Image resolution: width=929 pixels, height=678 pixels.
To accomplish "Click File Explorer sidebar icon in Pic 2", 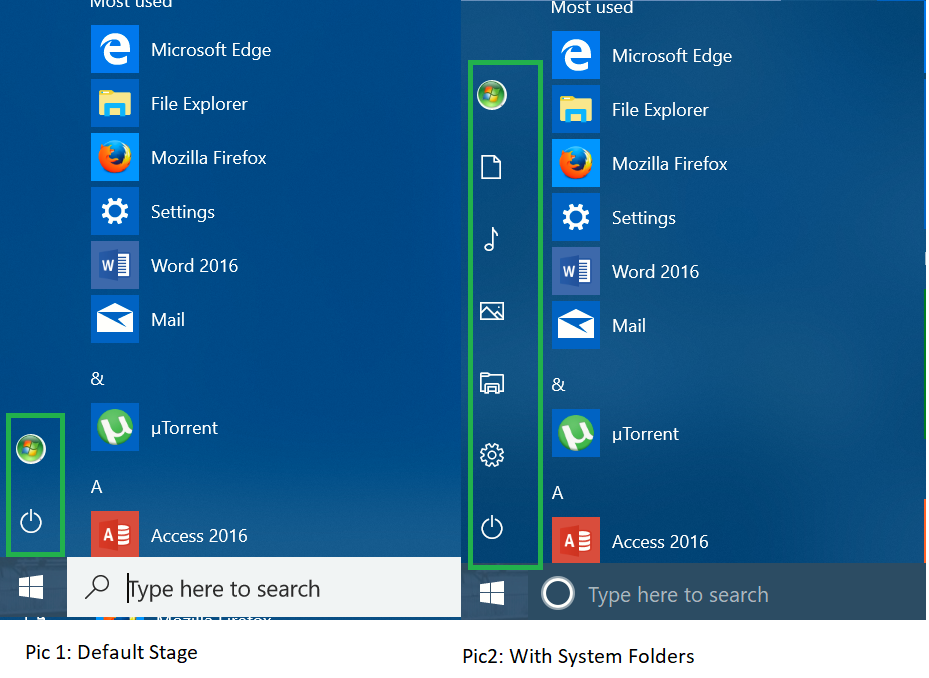I will click(492, 383).
